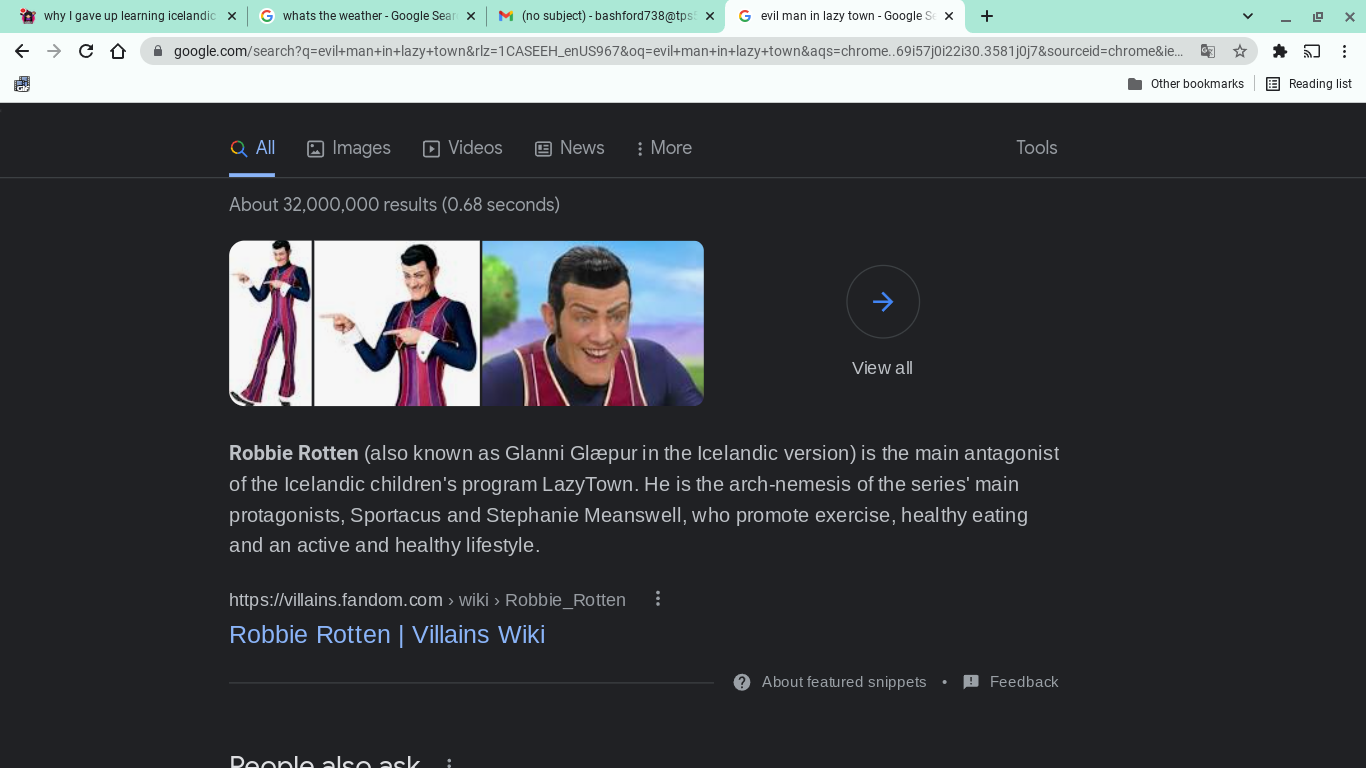Click the blue arrow View all button
The width and height of the screenshot is (1366, 768).
(x=883, y=302)
